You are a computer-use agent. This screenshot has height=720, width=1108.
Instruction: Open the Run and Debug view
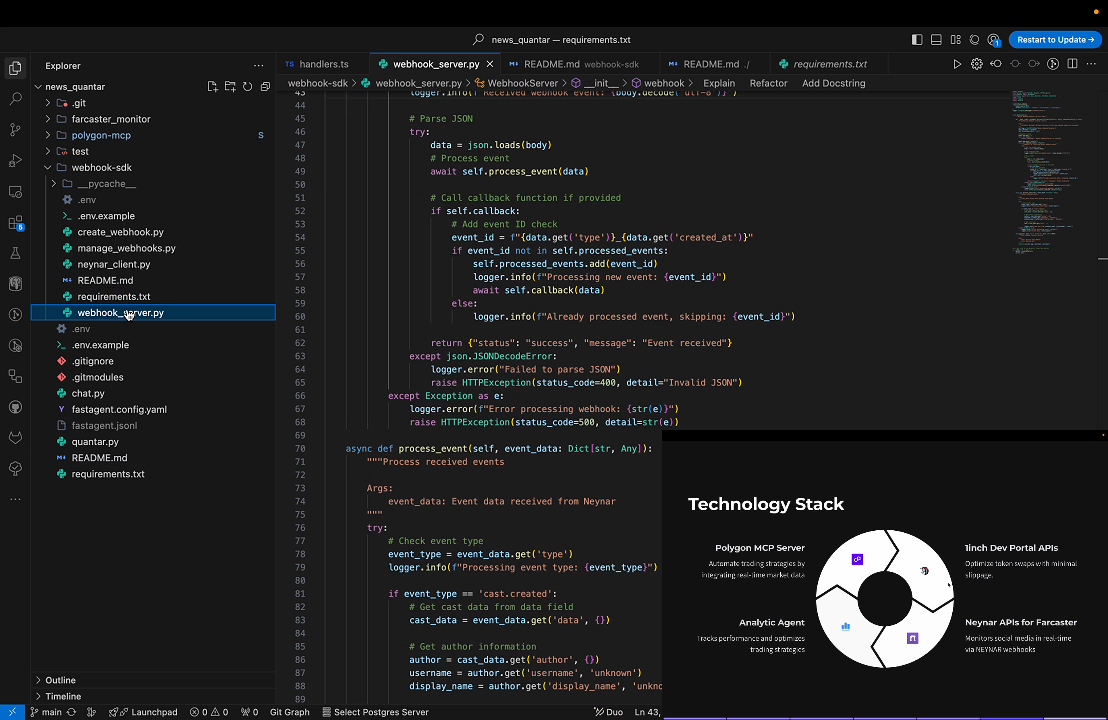(15, 161)
